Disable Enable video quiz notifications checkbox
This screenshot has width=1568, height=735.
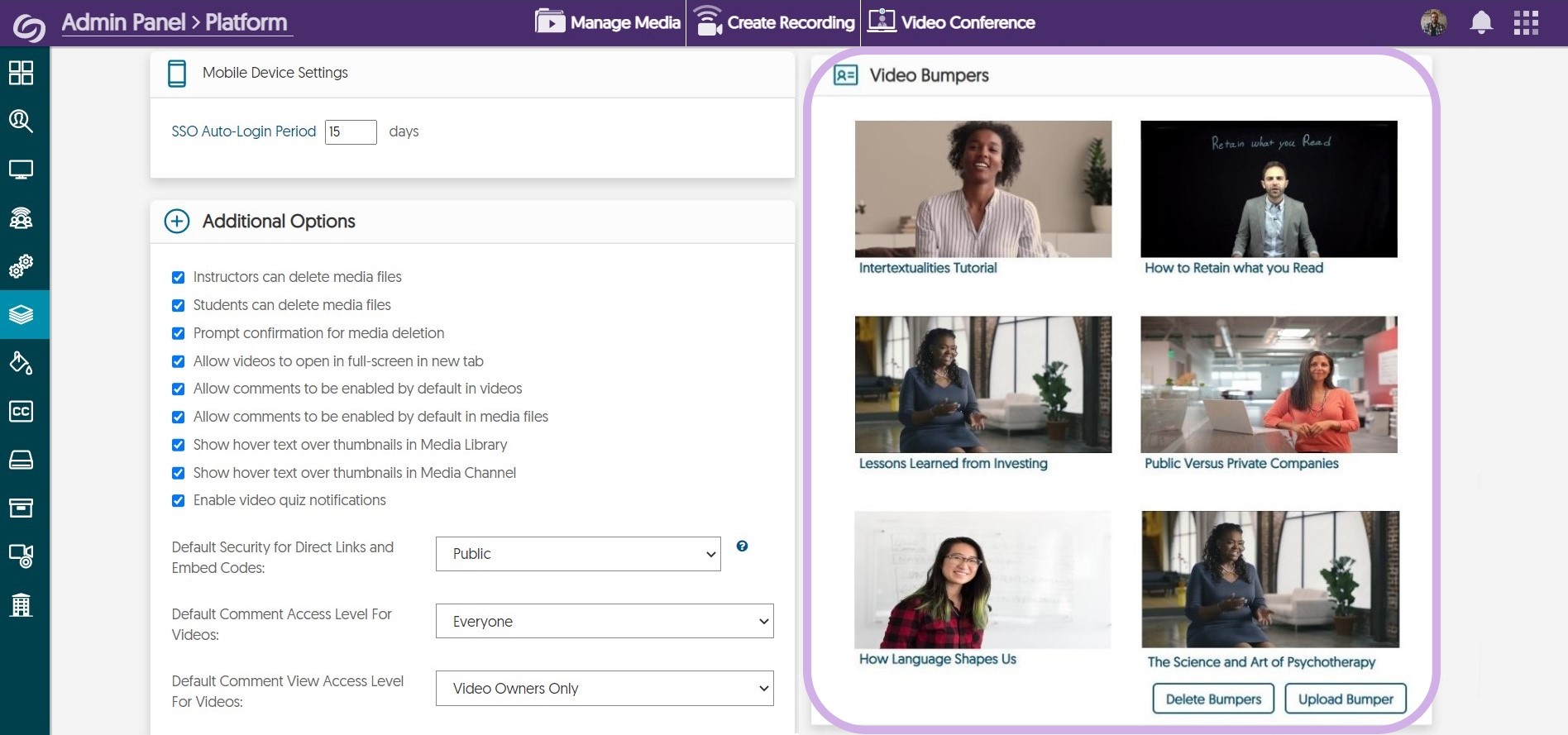pyautogui.click(x=178, y=500)
